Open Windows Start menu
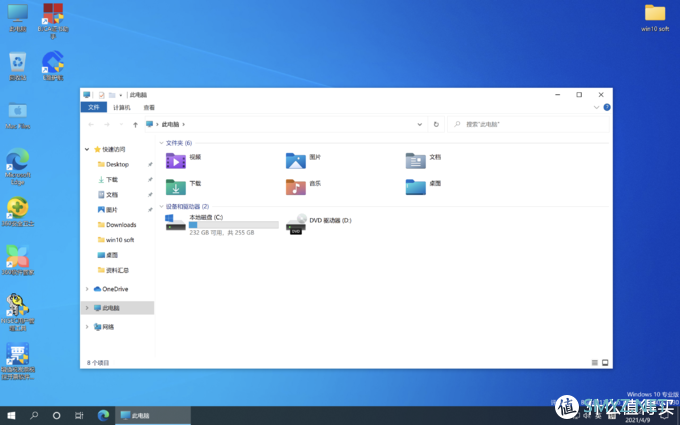The width and height of the screenshot is (680, 425). pyautogui.click(x=11, y=415)
